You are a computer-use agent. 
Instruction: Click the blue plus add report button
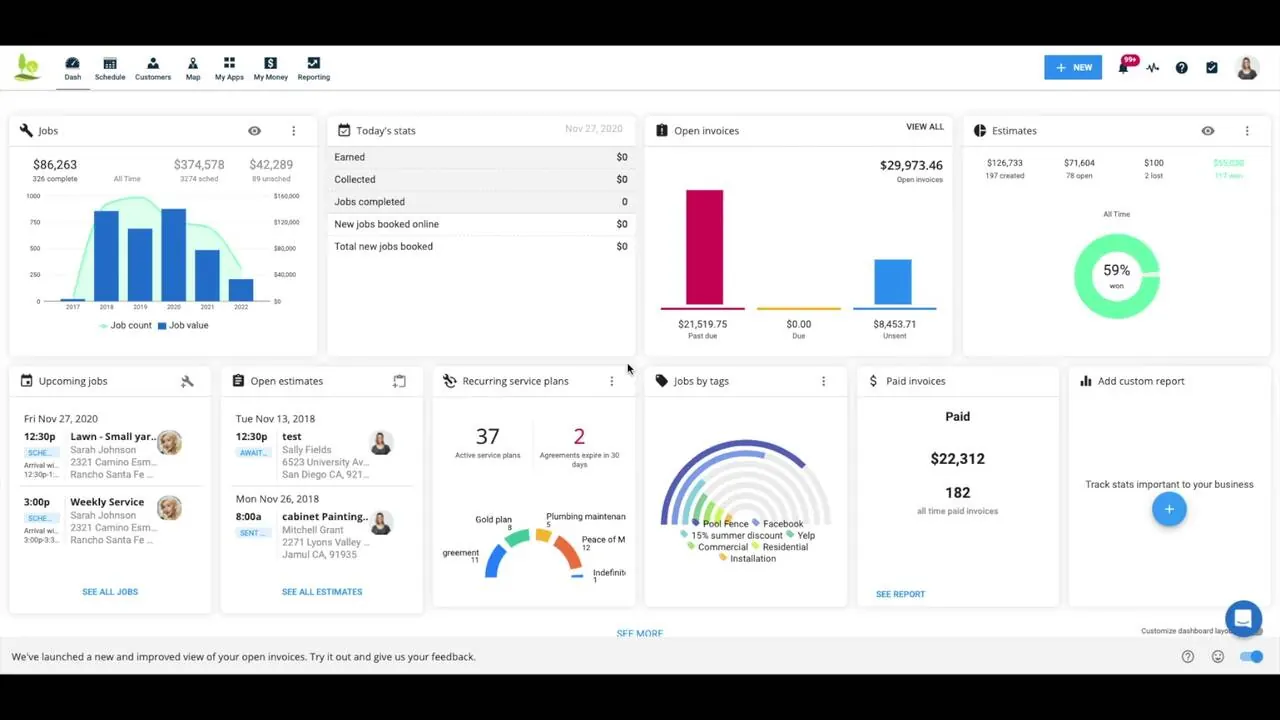(x=1169, y=509)
